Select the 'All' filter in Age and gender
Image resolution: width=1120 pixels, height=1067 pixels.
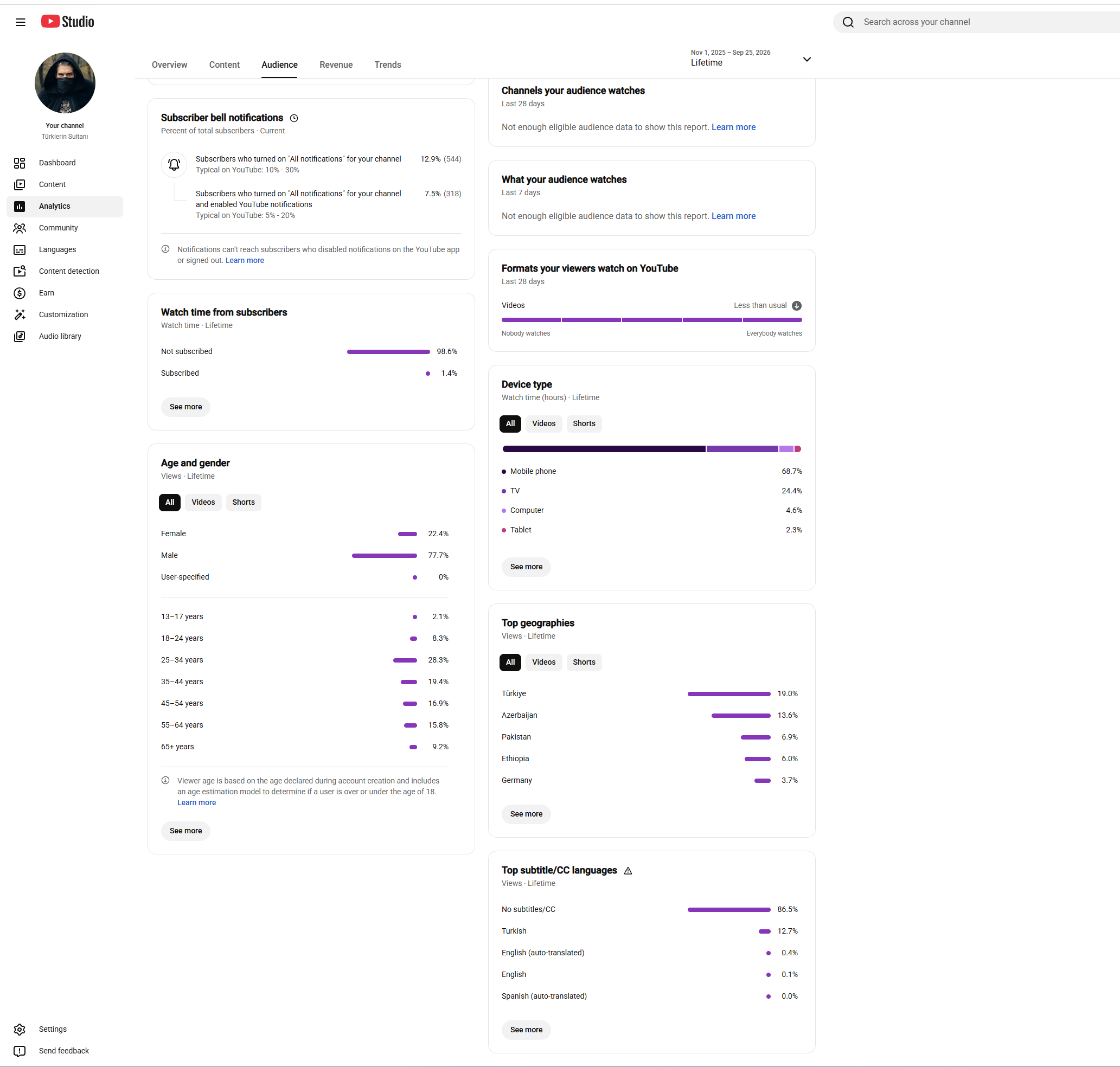pyautogui.click(x=170, y=502)
